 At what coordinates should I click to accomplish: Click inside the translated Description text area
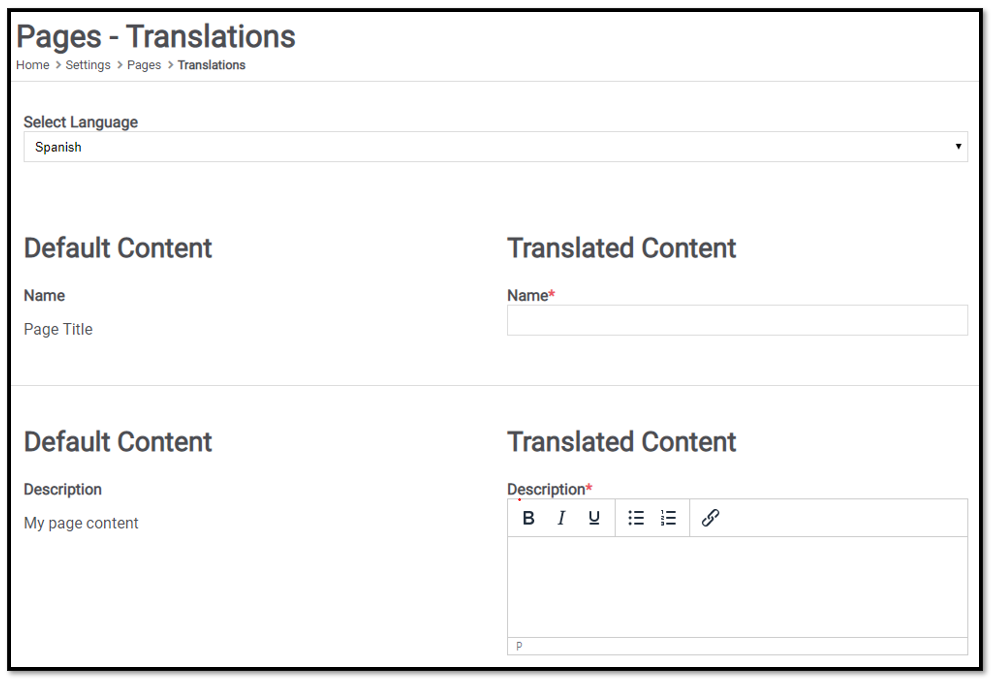point(737,587)
